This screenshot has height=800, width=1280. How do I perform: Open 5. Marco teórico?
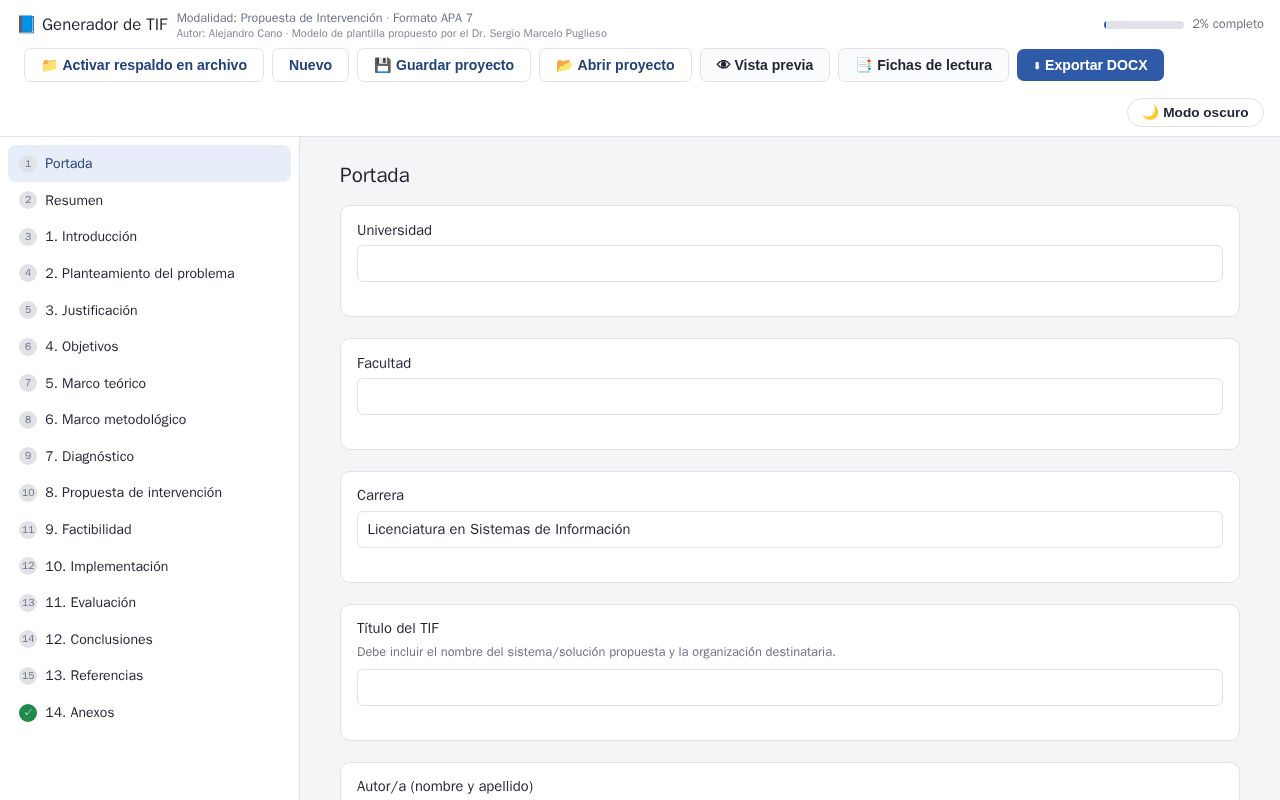pos(149,383)
